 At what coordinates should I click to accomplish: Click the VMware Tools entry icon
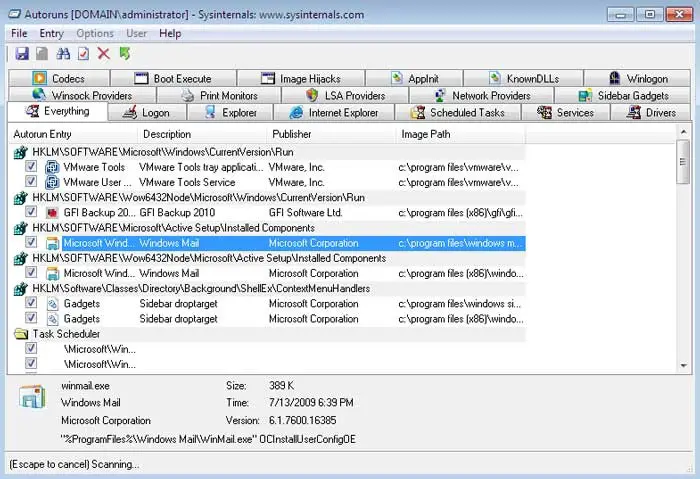click(52, 167)
